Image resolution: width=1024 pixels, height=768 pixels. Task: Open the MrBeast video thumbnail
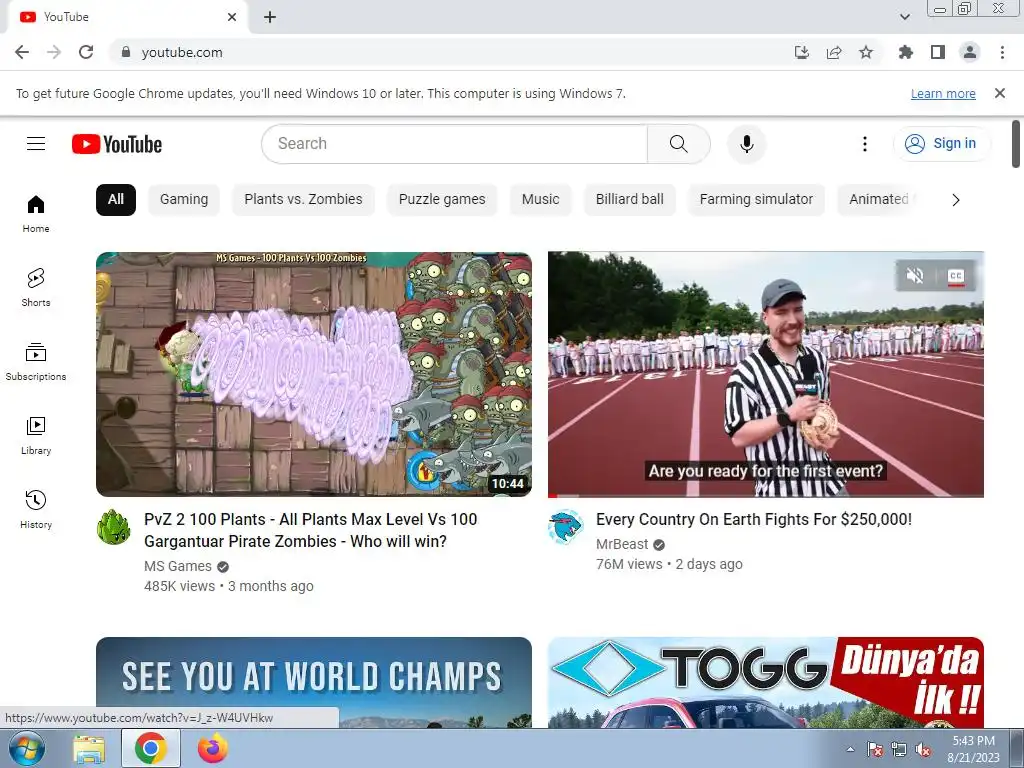click(765, 374)
